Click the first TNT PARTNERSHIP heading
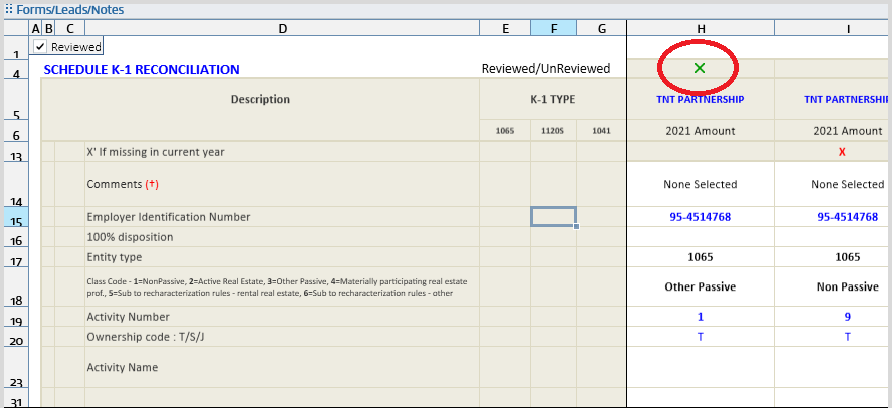Image resolution: width=892 pixels, height=408 pixels. coord(700,100)
